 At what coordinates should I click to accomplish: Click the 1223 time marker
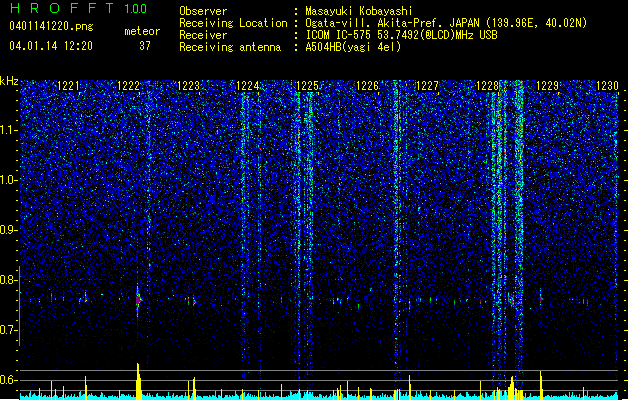188,86
